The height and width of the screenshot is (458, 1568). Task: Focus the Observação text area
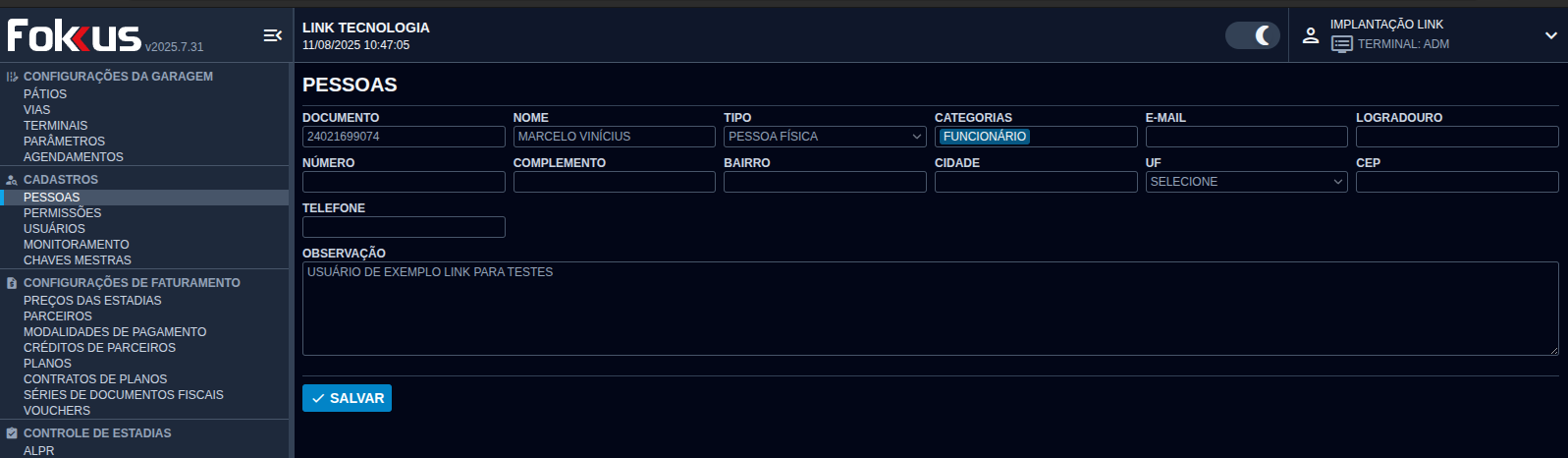929,309
